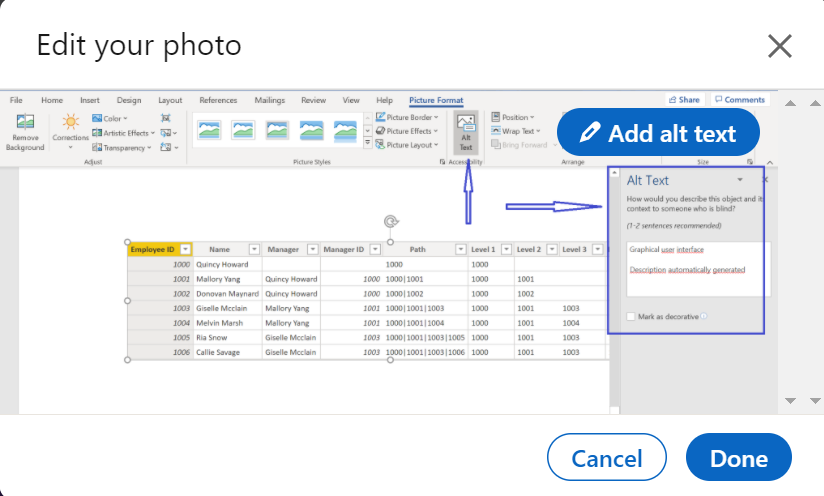Click the name Callie Savage

pos(218,353)
